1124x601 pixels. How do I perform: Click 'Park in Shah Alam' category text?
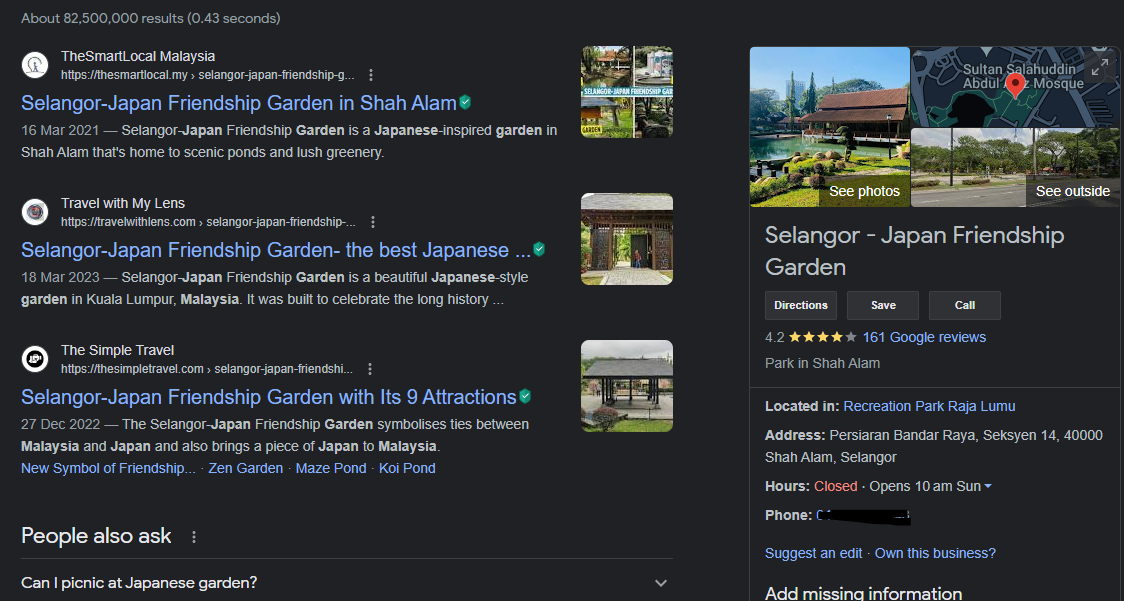[x=822, y=363]
